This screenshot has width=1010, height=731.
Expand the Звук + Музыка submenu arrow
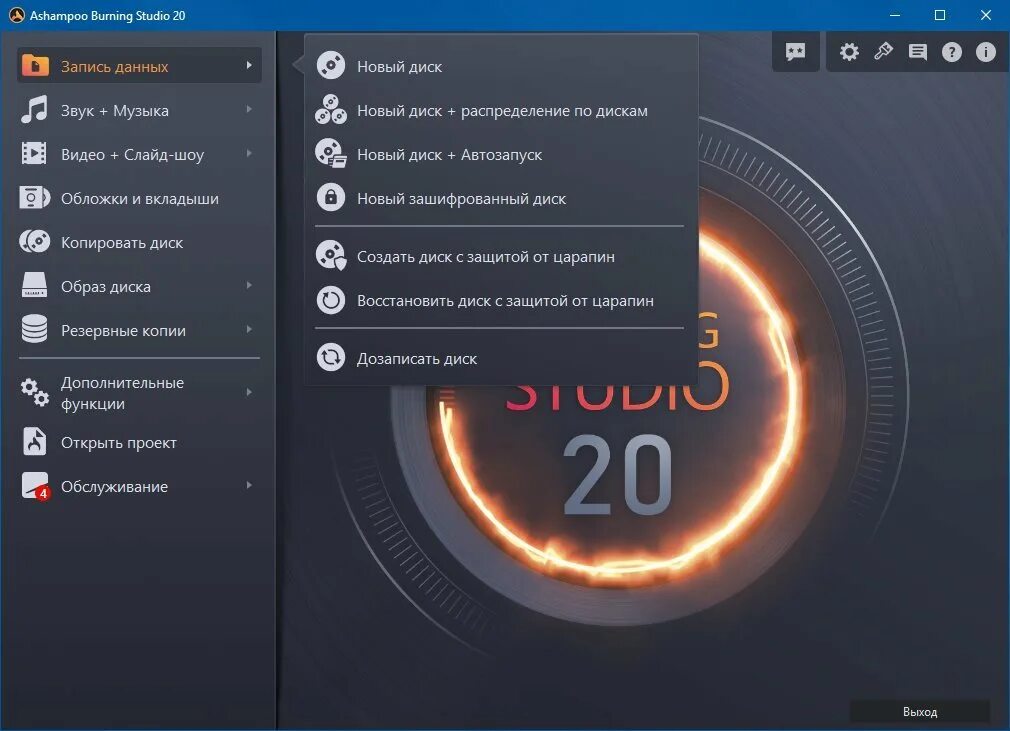tap(249, 109)
